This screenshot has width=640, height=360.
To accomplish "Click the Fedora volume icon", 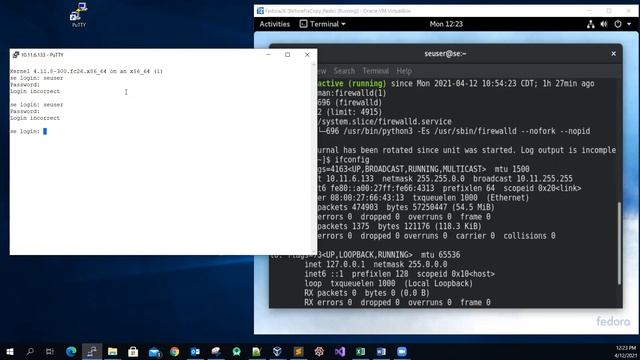I will click(x=604, y=24).
